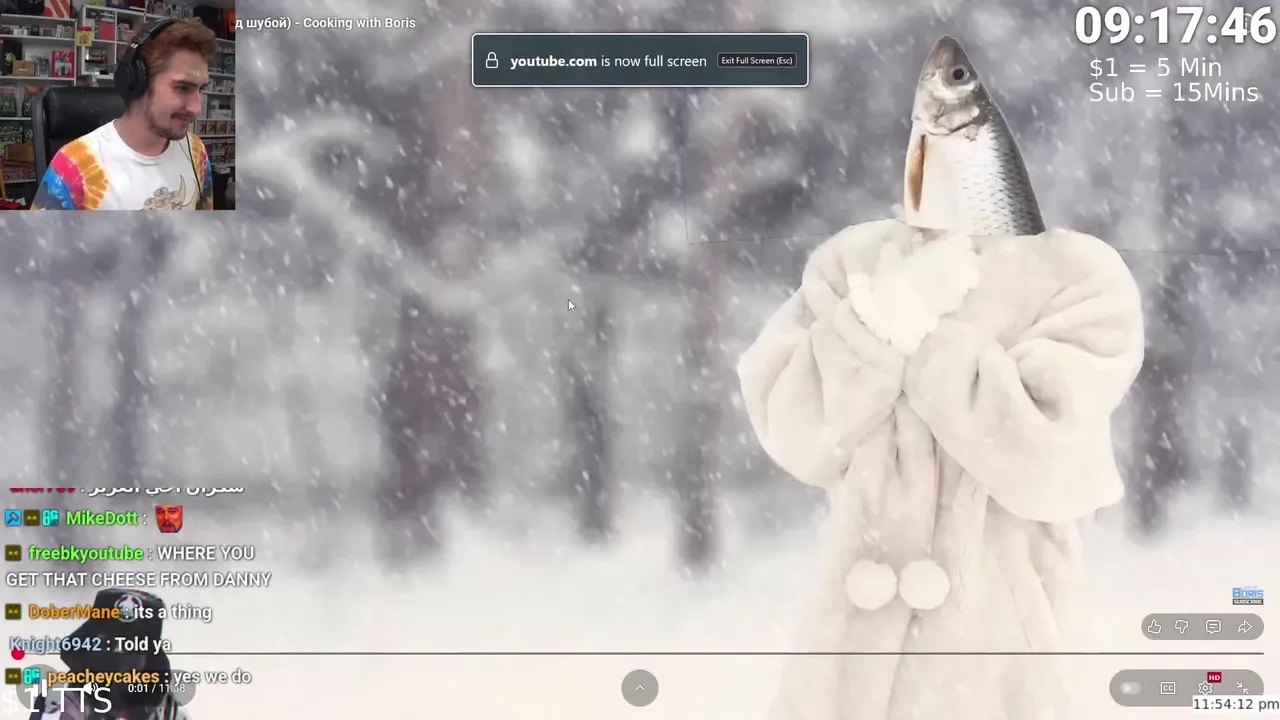This screenshot has height=720, width=1280.
Task: Click peacheycakes username in chat
Action: coord(103,677)
